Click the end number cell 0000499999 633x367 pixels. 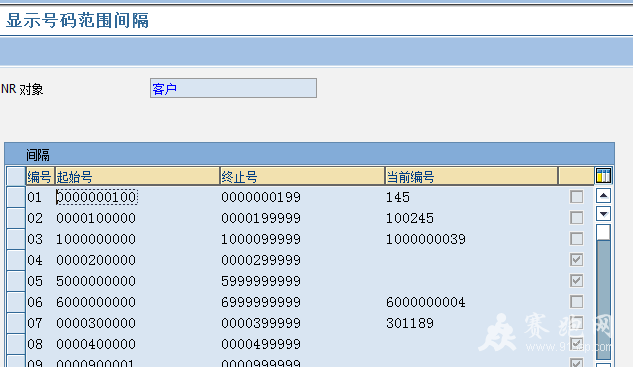click(261, 344)
